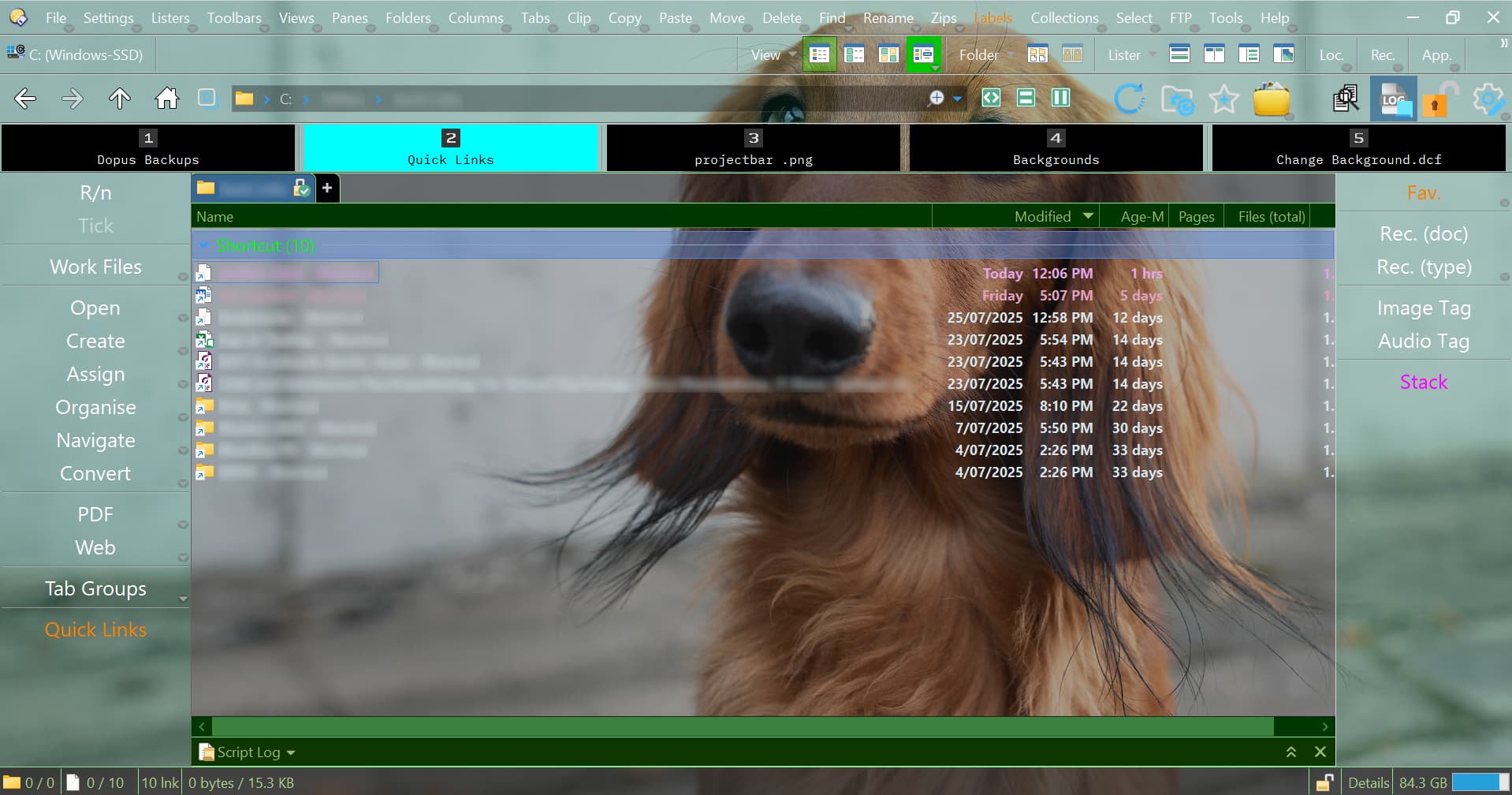Open the yellow folder collection icon
Image resolution: width=1512 pixels, height=795 pixels.
1271,99
